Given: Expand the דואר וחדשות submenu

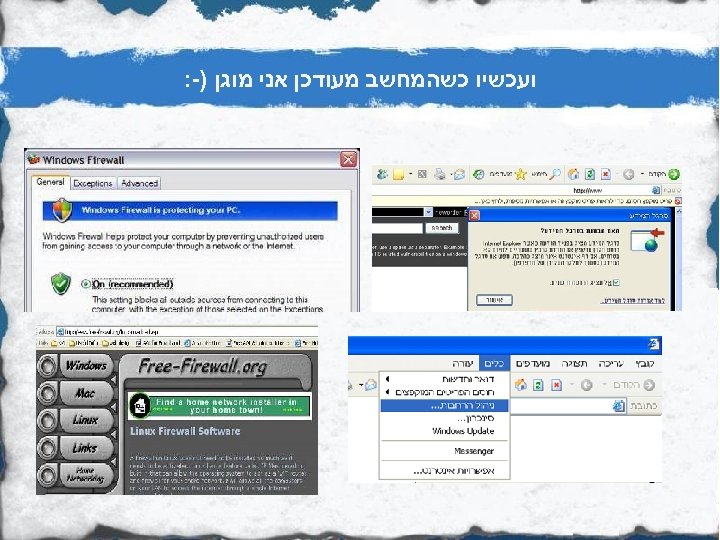Looking at the screenshot, I should [444, 379].
